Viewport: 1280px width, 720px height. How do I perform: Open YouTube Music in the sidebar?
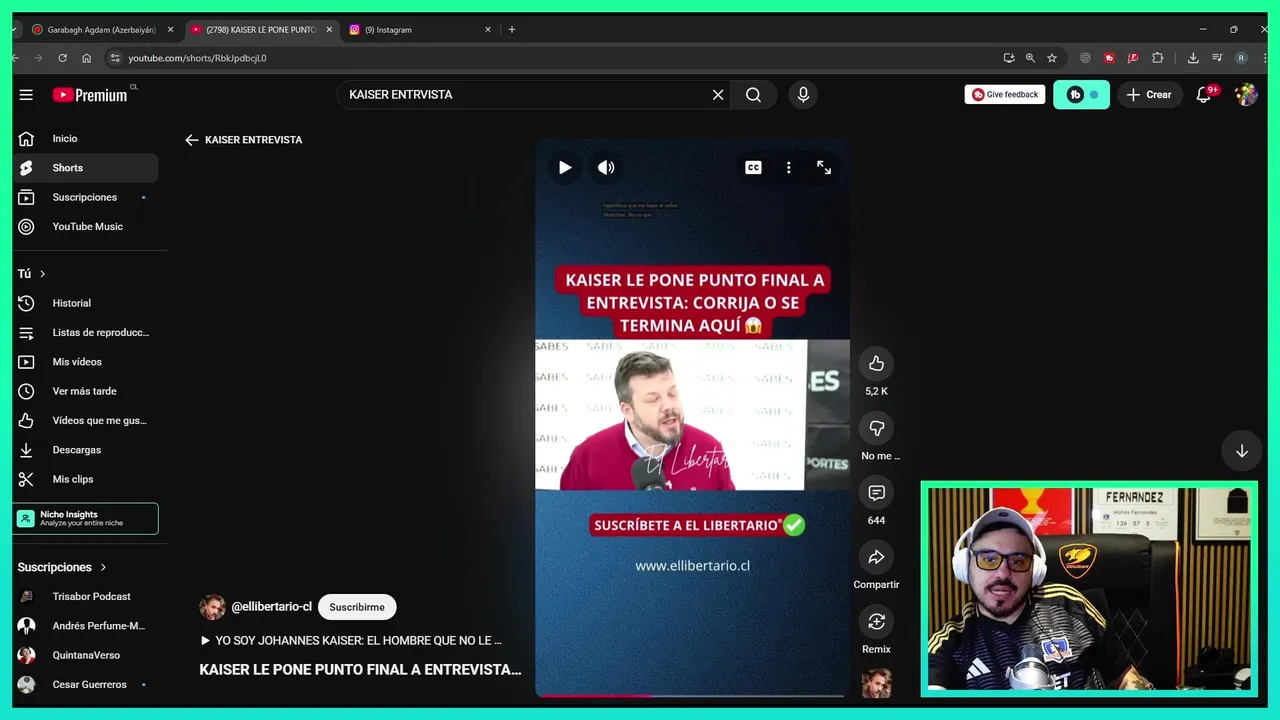click(x=86, y=226)
